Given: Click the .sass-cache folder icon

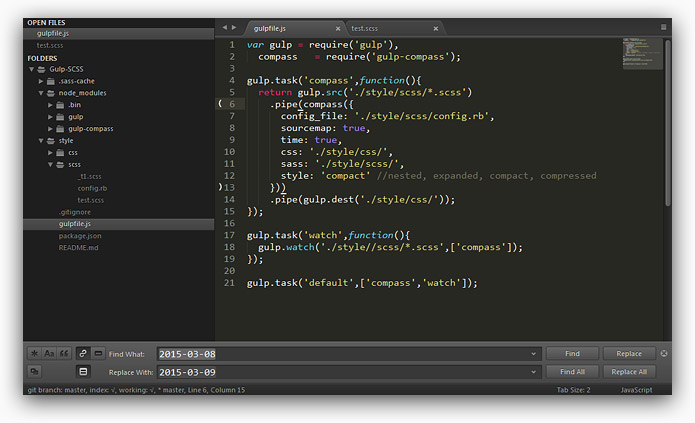Looking at the screenshot, I should pyautogui.click(x=51, y=81).
